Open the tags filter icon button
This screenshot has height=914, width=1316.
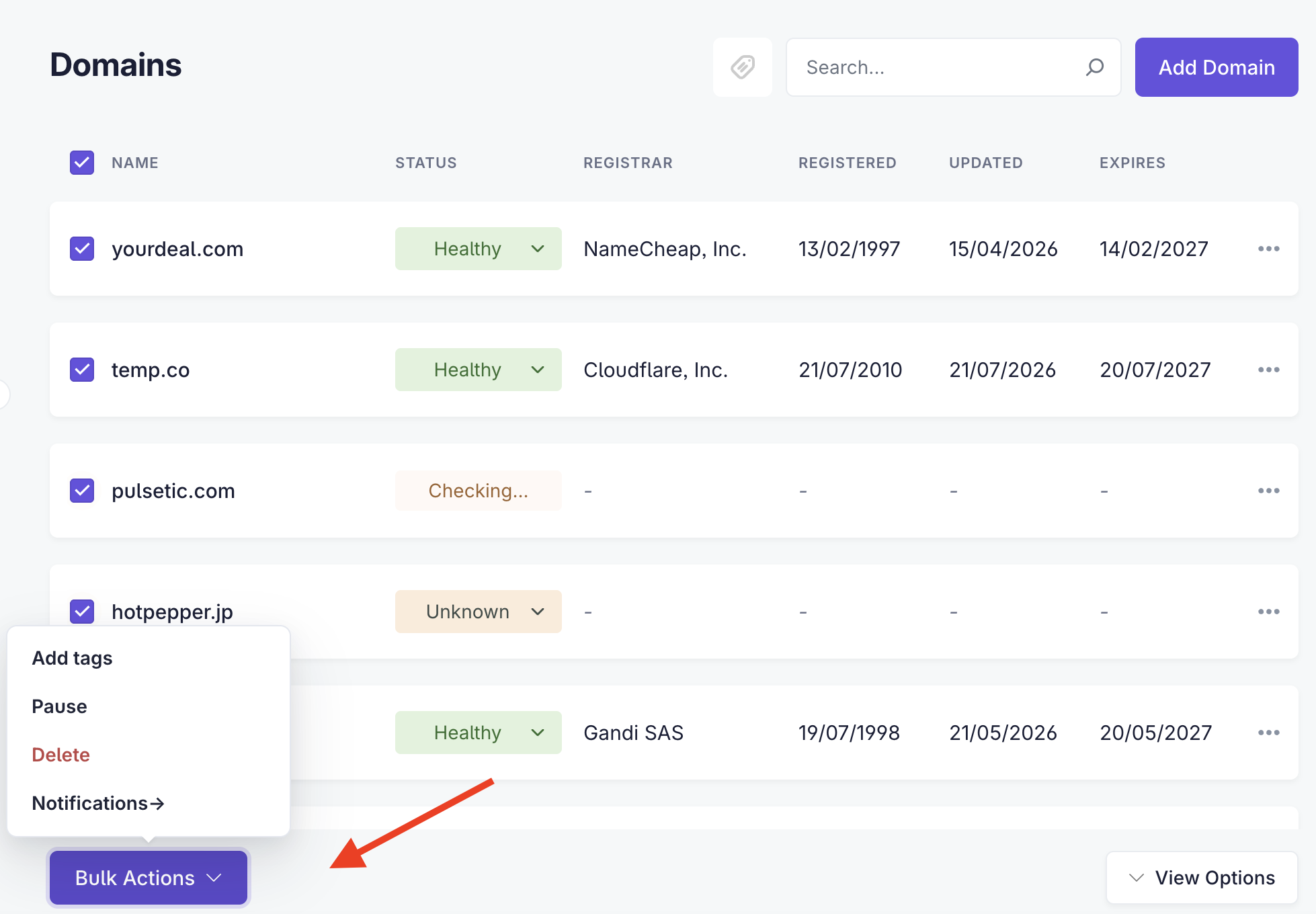point(743,67)
